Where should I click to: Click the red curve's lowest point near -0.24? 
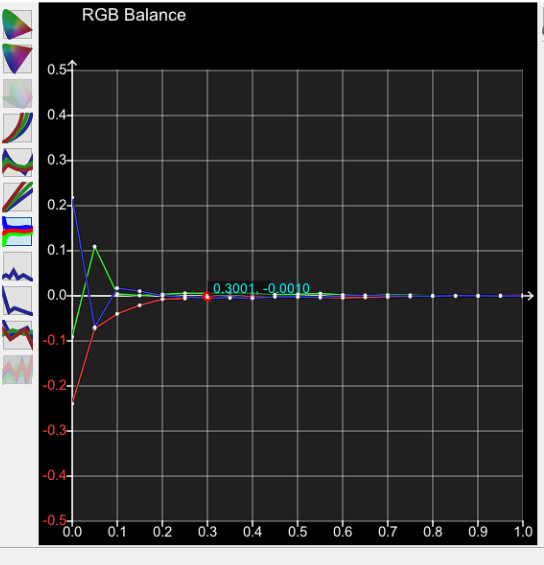pyautogui.click(x=73, y=403)
